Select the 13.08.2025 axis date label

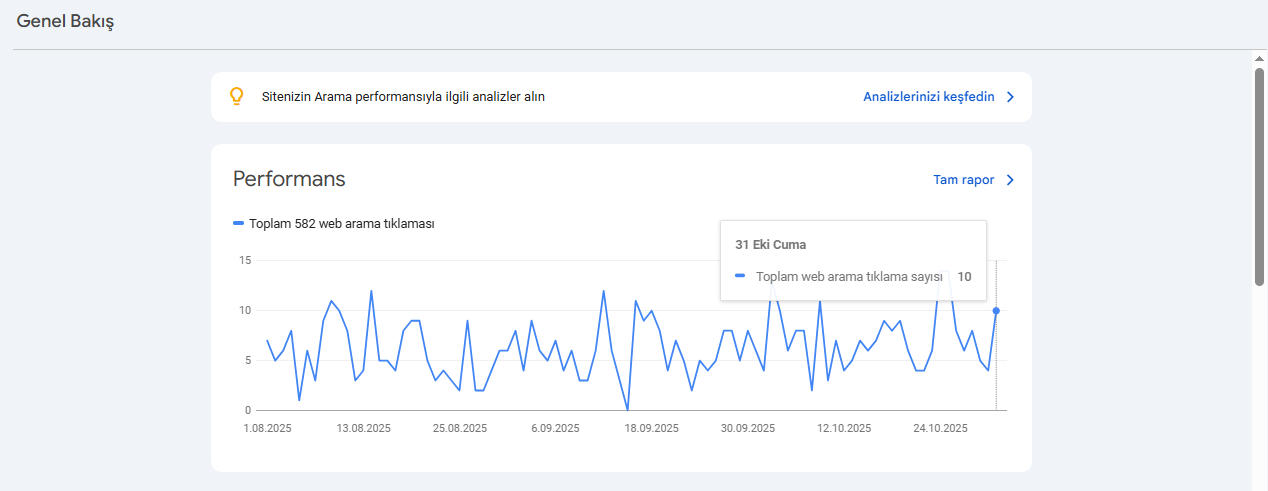tap(363, 428)
